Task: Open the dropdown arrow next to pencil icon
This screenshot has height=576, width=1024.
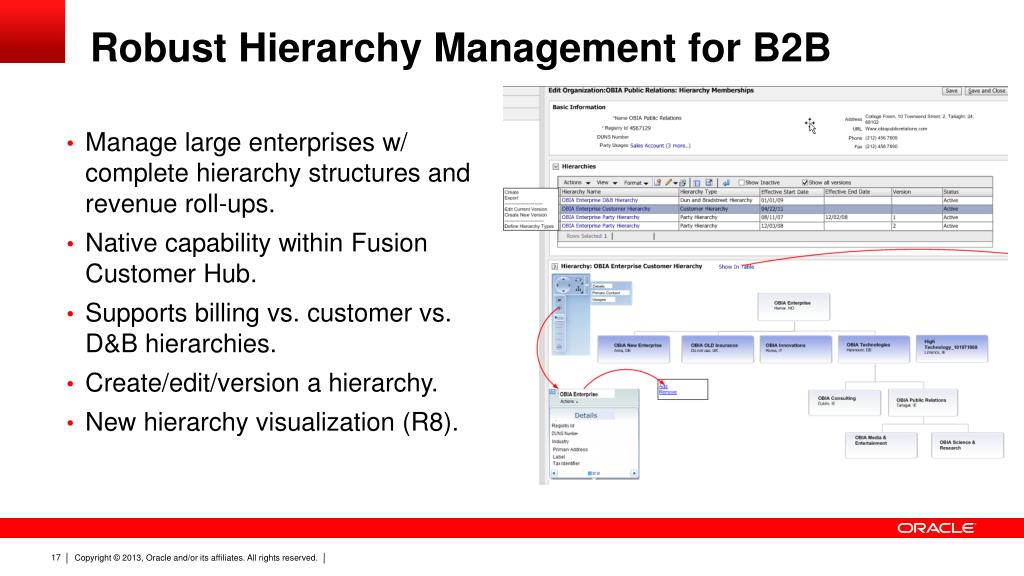Action: click(x=676, y=184)
